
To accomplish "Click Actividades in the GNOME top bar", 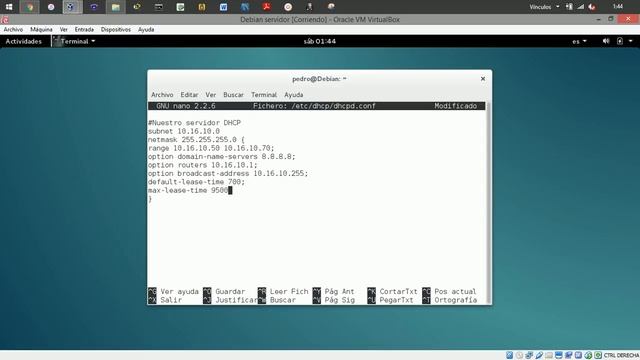I will (x=23, y=41).
